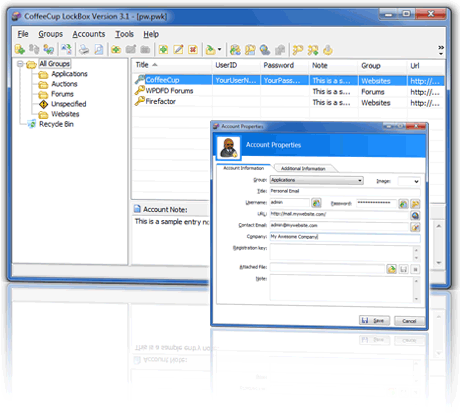Image resolution: width=460 pixels, height=420 pixels.
Task: Click the save attached file disk icon
Action: pos(403,269)
